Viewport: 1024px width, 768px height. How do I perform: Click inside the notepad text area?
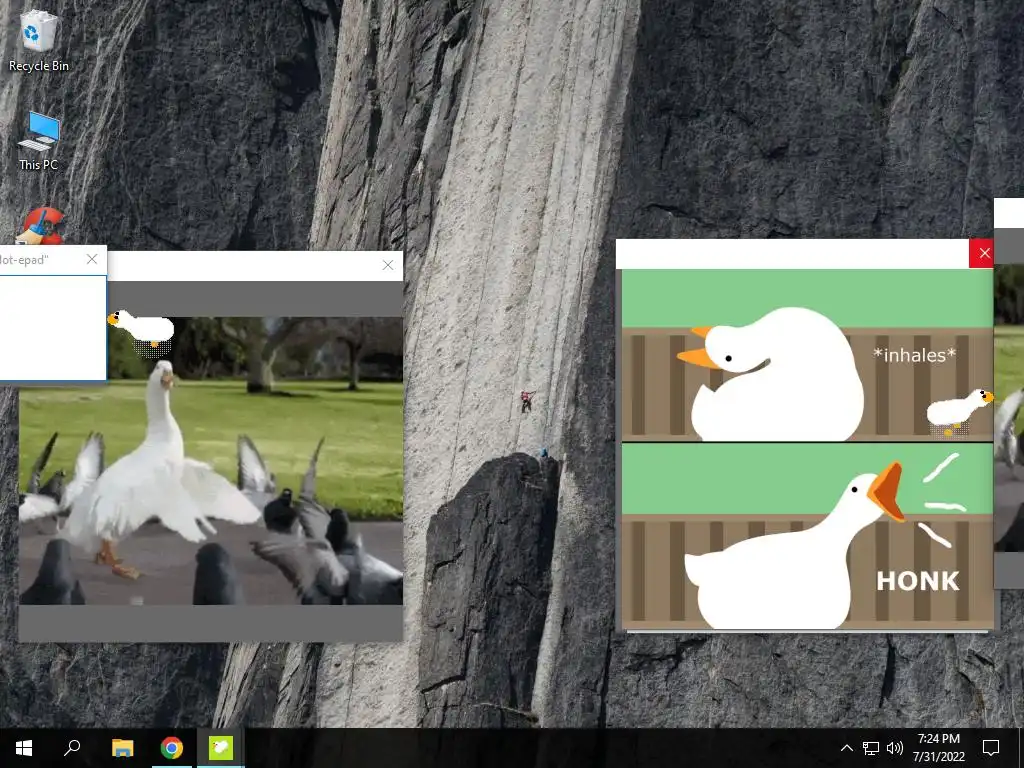coord(52,327)
